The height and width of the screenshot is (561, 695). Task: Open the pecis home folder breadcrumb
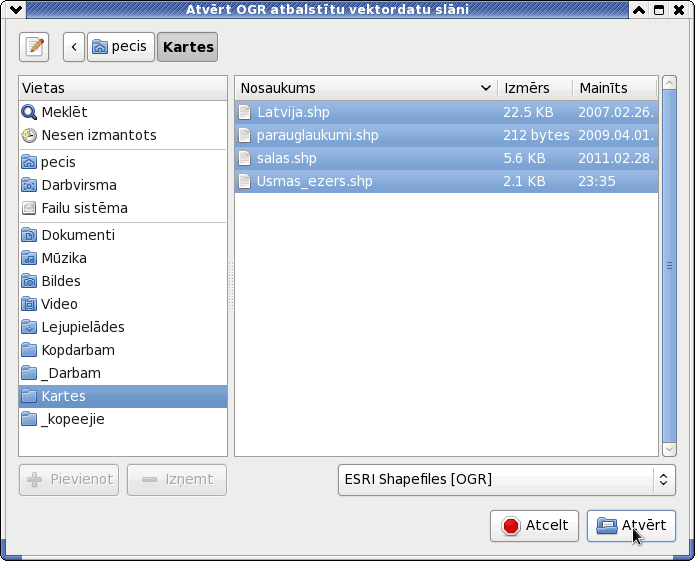coord(121,47)
